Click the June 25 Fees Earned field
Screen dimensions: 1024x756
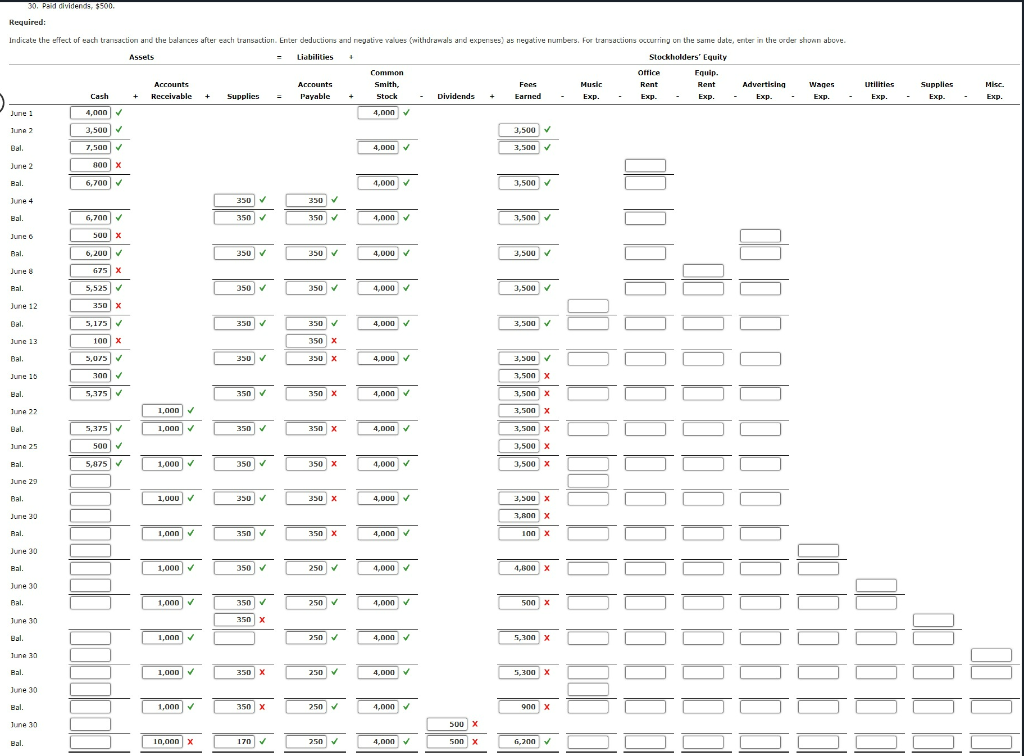[519, 446]
